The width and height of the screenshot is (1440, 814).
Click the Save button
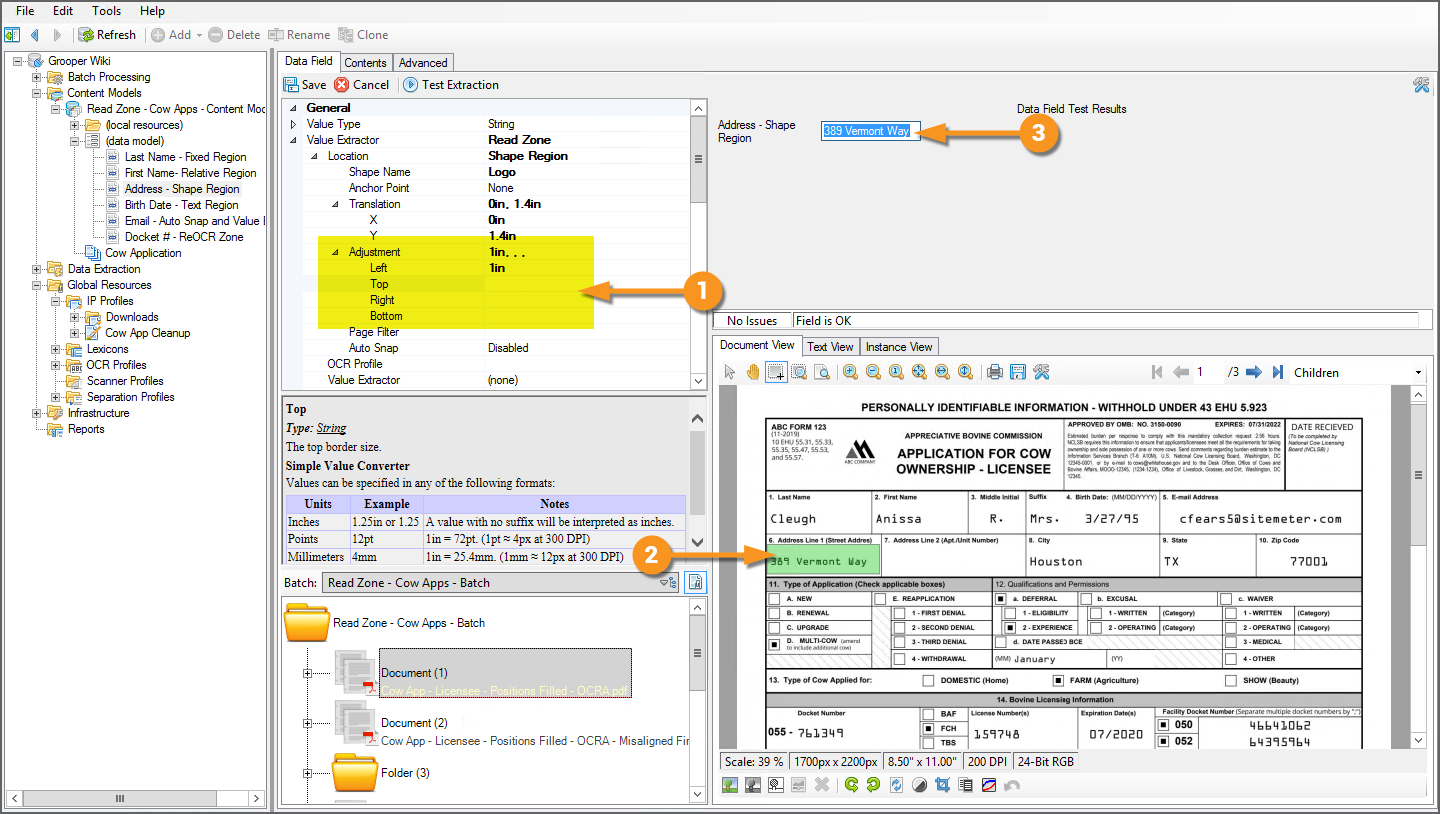pyautogui.click(x=305, y=85)
